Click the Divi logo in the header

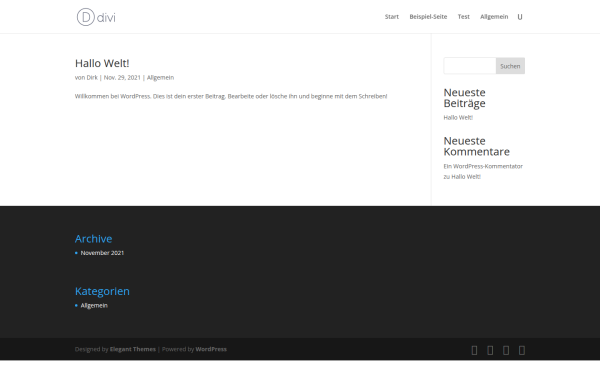[96, 17]
